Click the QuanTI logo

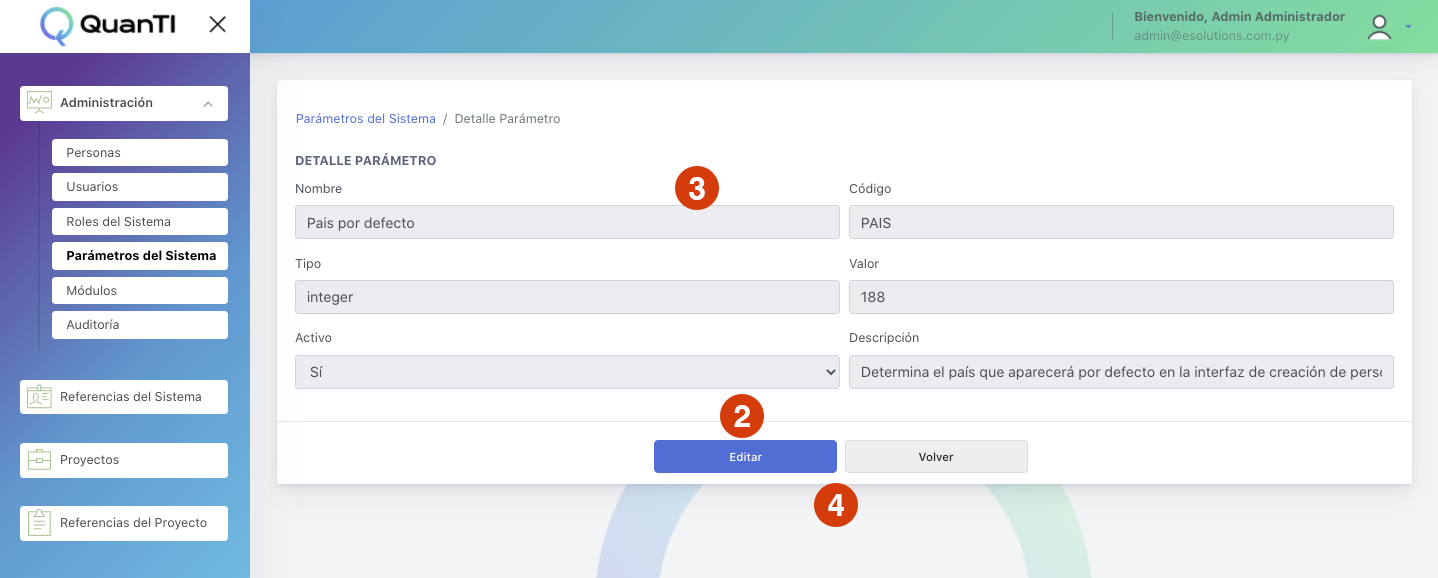coord(108,26)
